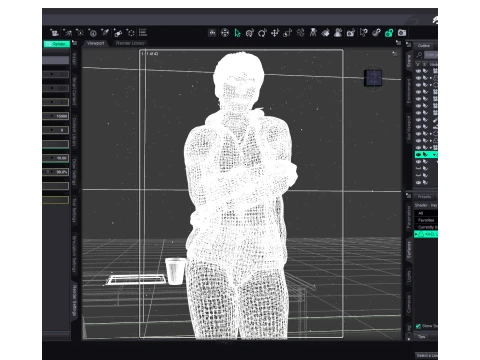This screenshot has height=360, width=480.
Task: Select the Rotate tool in the toolbar
Action: point(262,33)
